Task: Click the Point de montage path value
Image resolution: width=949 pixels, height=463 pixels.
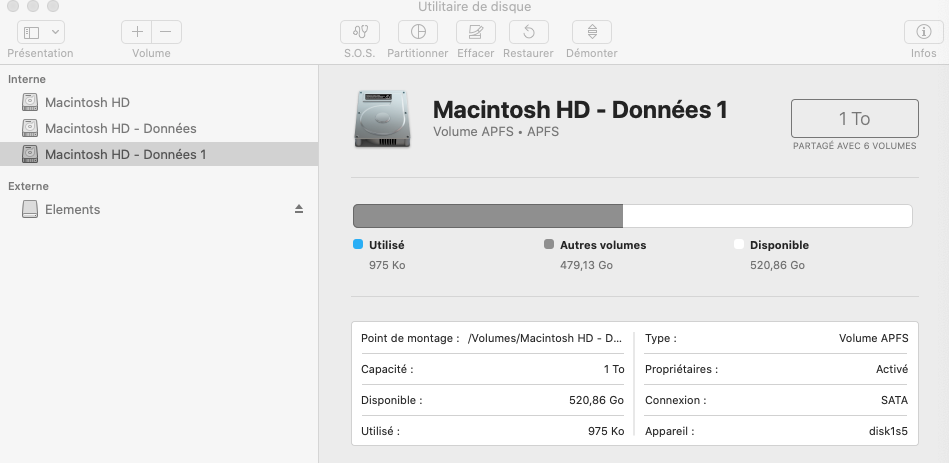Action: tap(545, 338)
